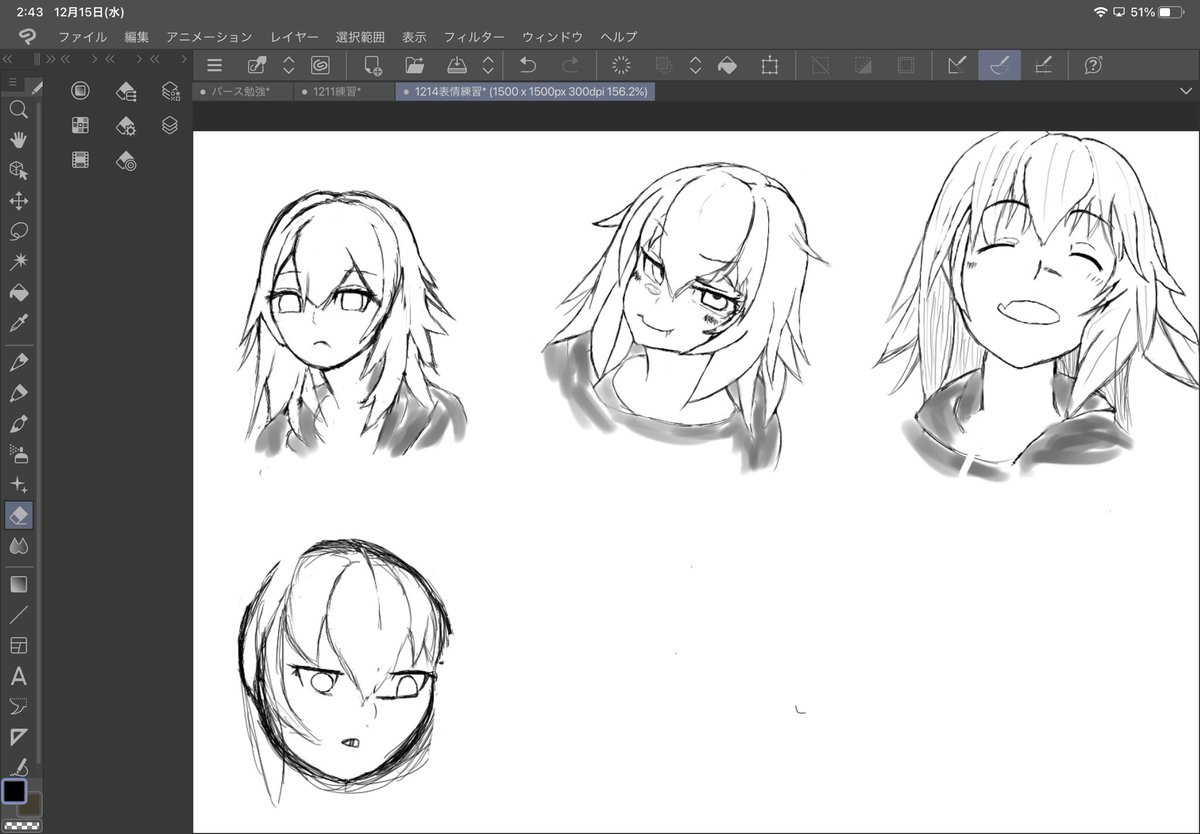Open the ファイル menu
This screenshot has height=834, width=1200.
(82, 37)
